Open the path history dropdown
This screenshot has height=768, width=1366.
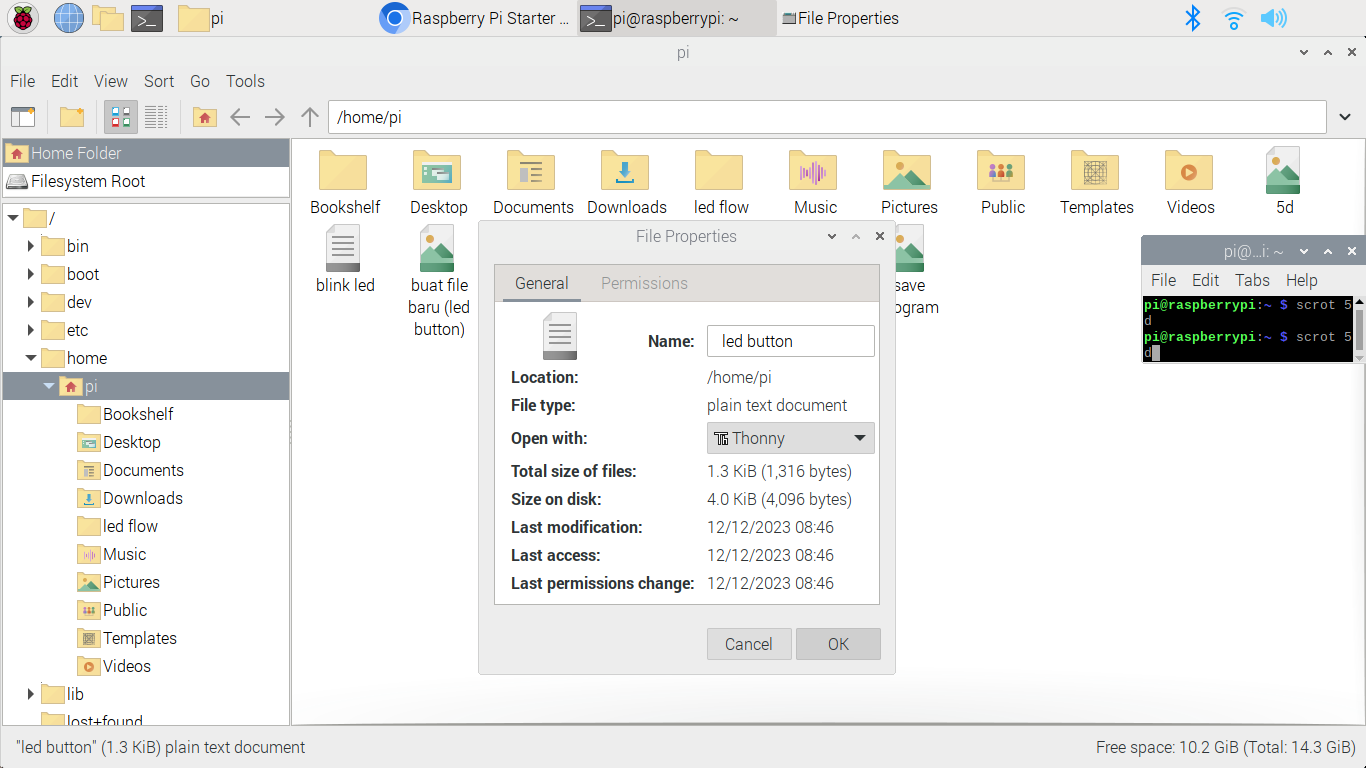(1346, 117)
